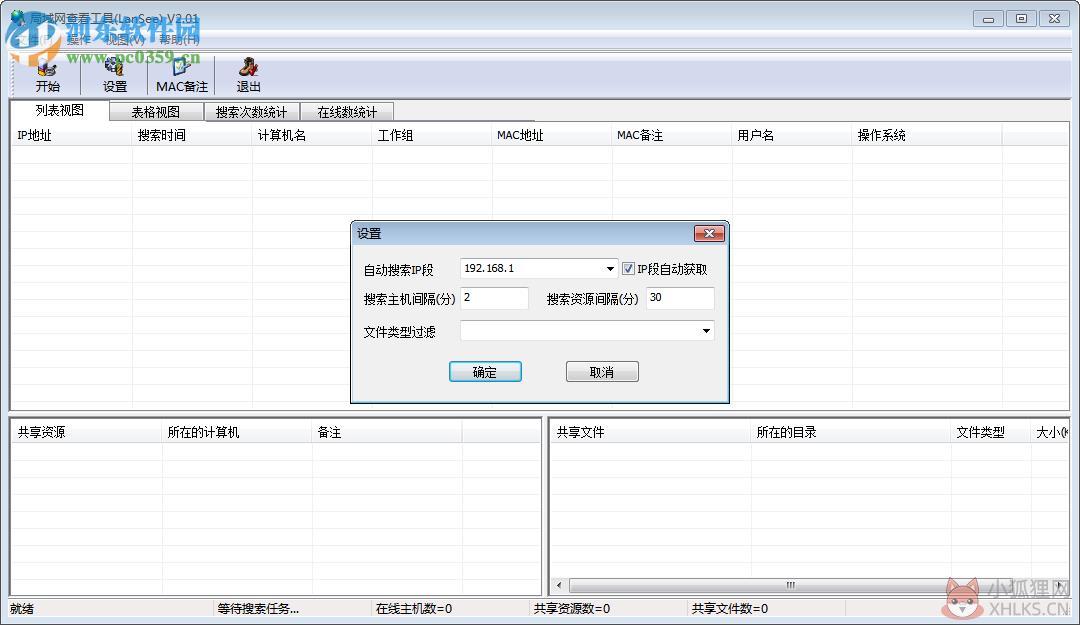1080x625 pixels.
Task: Click the 共享文件 column header
Action: click(x=650, y=432)
